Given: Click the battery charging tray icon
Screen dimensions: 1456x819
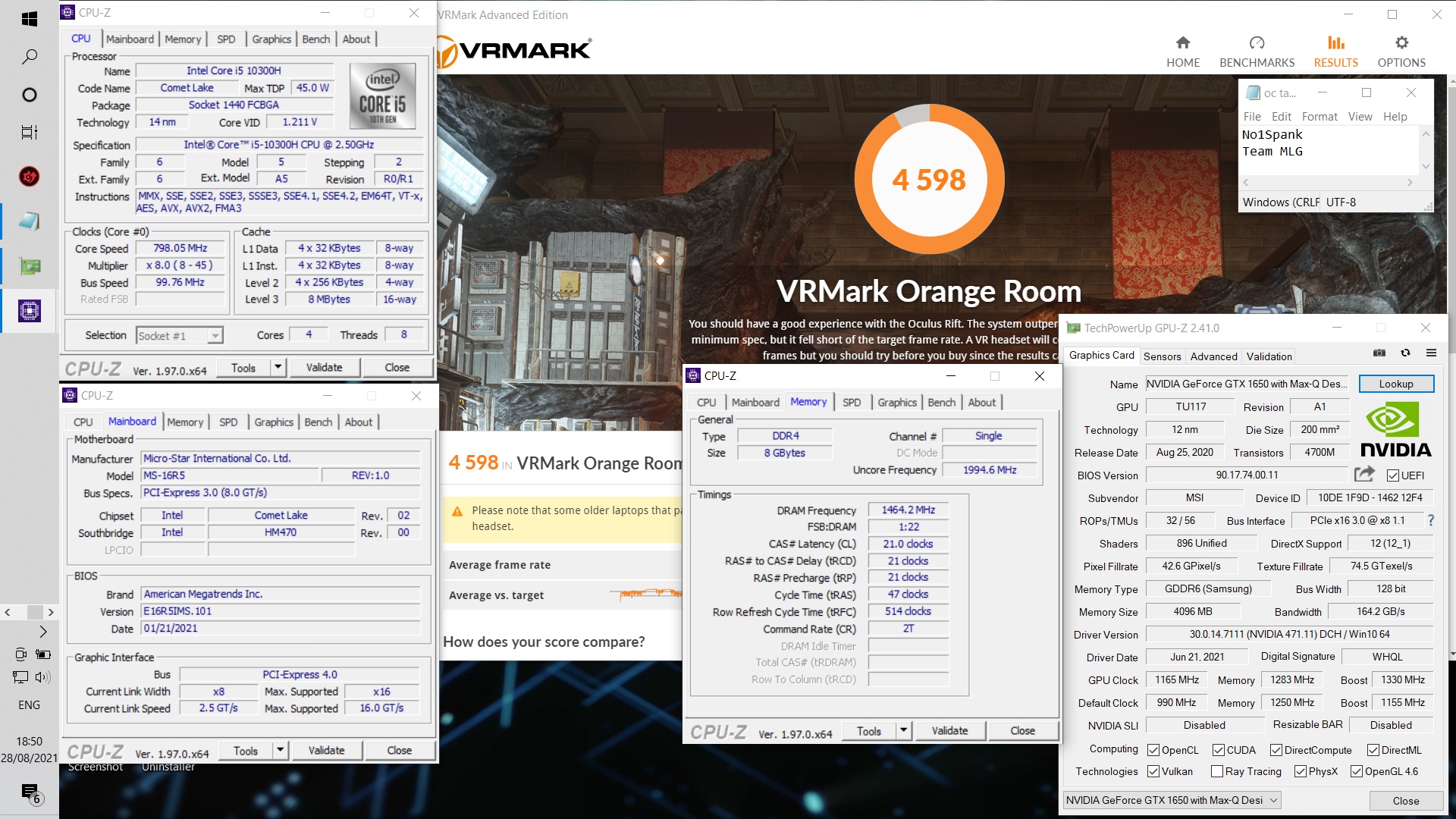Looking at the screenshot, I should point(42,654).
